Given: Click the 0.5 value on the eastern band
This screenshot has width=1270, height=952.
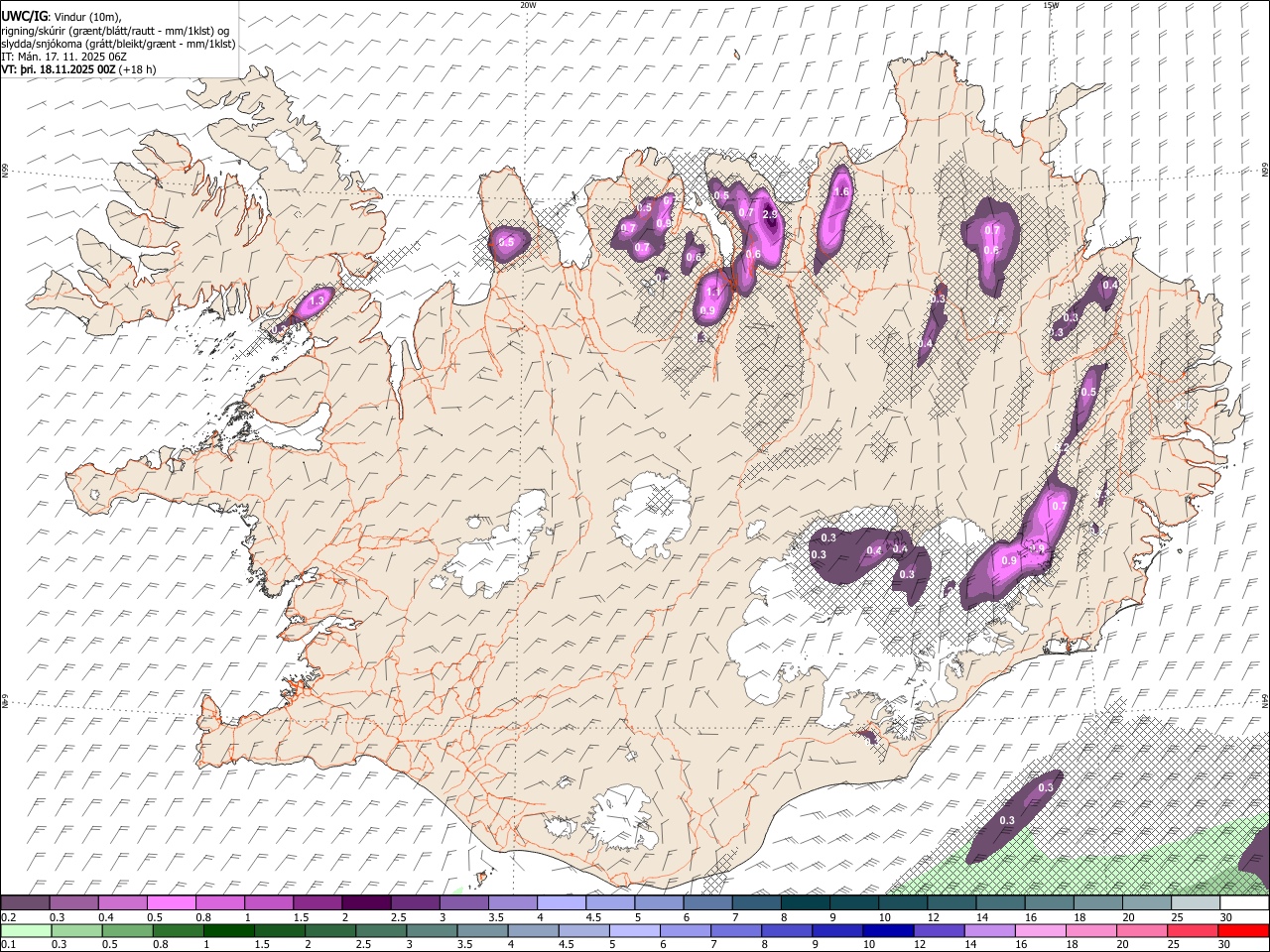Looking at the screenshot, I should (1088, 393).
